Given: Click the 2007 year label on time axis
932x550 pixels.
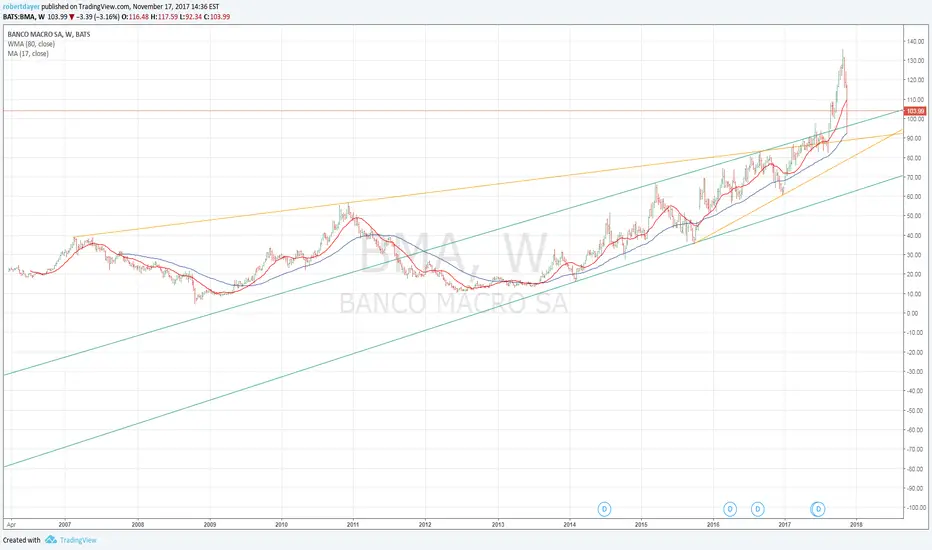Looking at the screenshot, I should 65,524.
